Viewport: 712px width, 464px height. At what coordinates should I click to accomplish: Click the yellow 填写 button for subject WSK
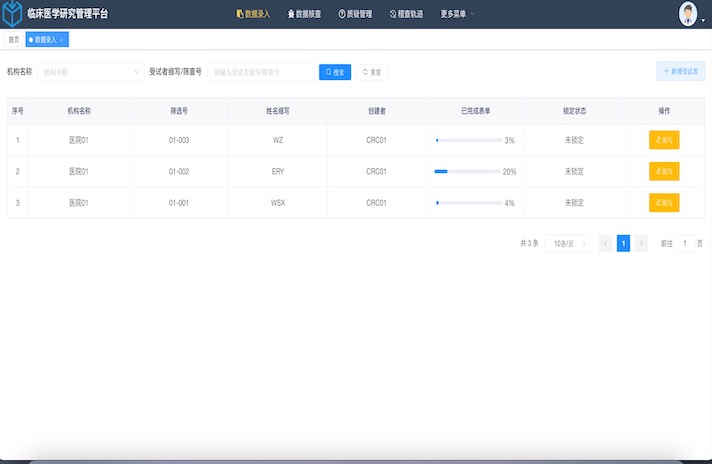point(664,203)
